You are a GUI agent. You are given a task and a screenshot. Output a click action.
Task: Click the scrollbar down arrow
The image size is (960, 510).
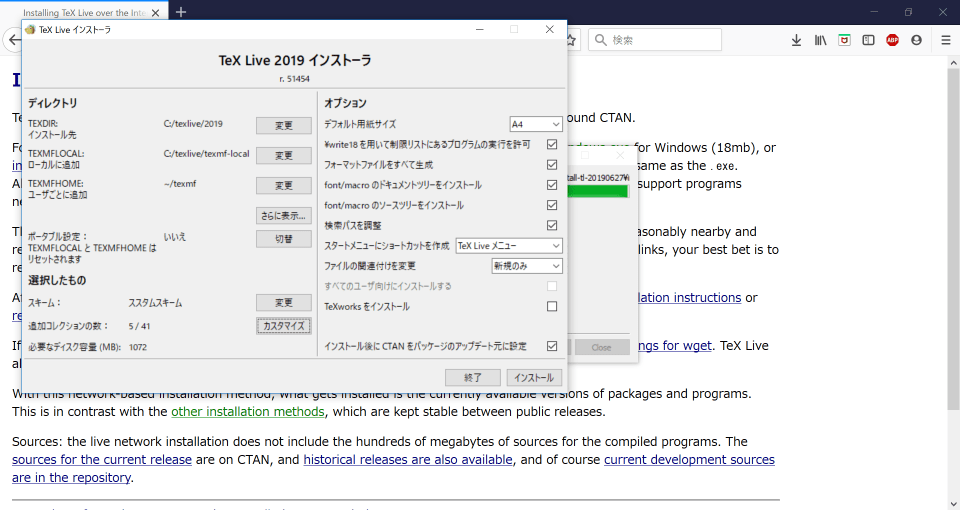pos(953,504)
